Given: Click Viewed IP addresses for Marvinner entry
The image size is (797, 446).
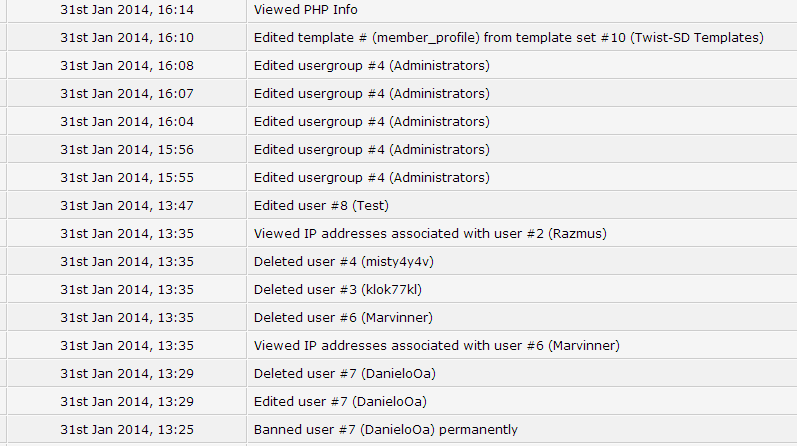Looking at the screenshot, I should pos(437,345).
